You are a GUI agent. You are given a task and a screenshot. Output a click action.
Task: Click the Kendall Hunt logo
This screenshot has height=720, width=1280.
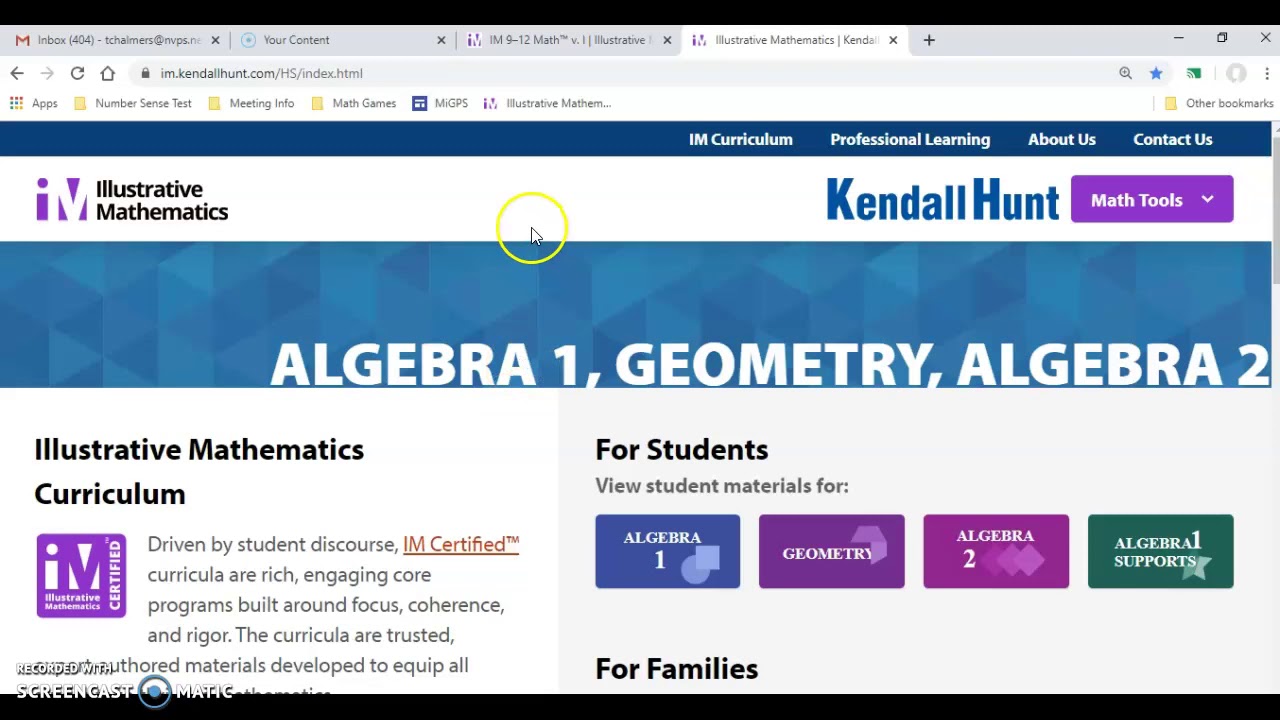(942, 200)
